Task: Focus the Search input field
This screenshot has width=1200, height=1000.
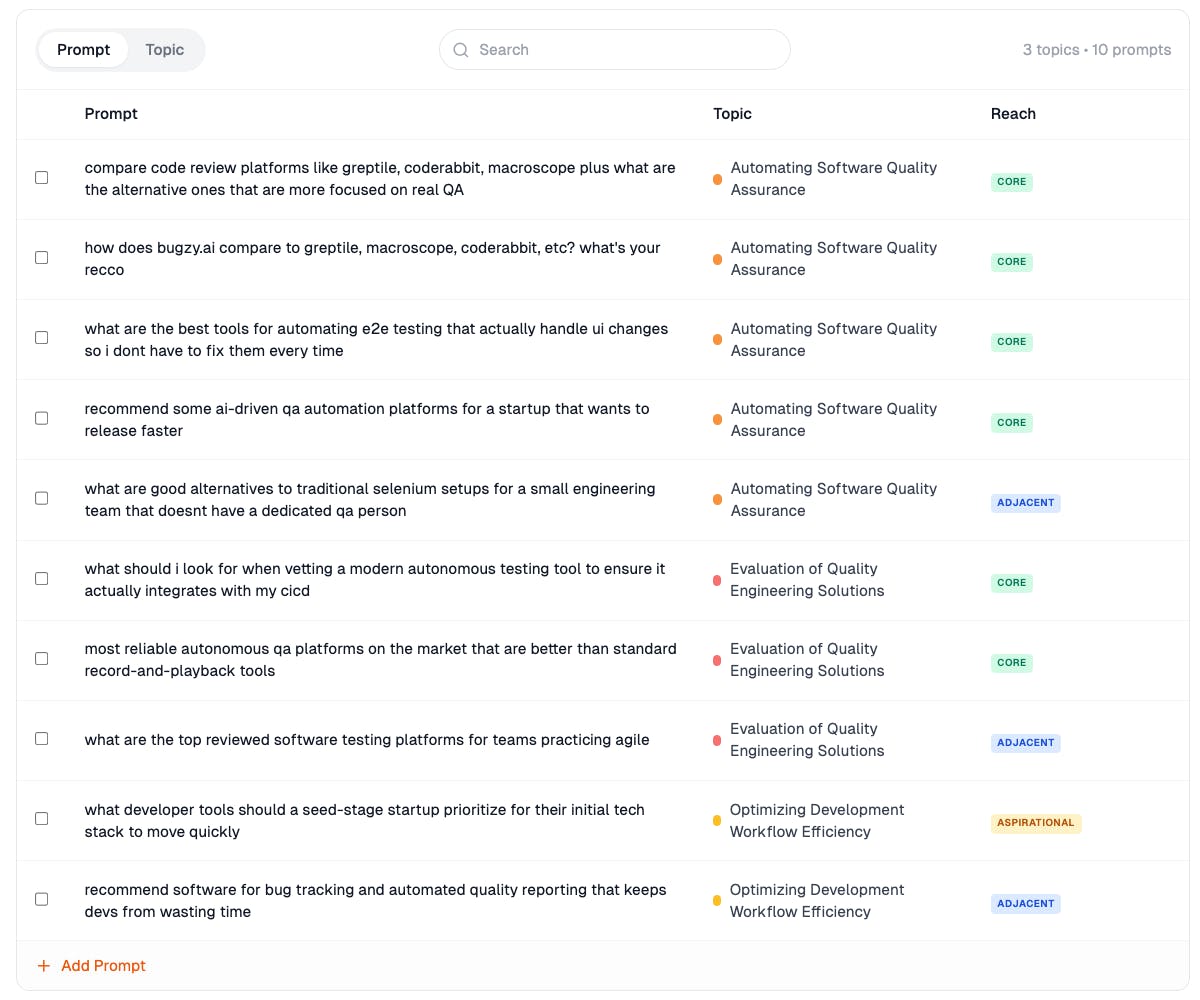Action: click(x=625, y=50)
